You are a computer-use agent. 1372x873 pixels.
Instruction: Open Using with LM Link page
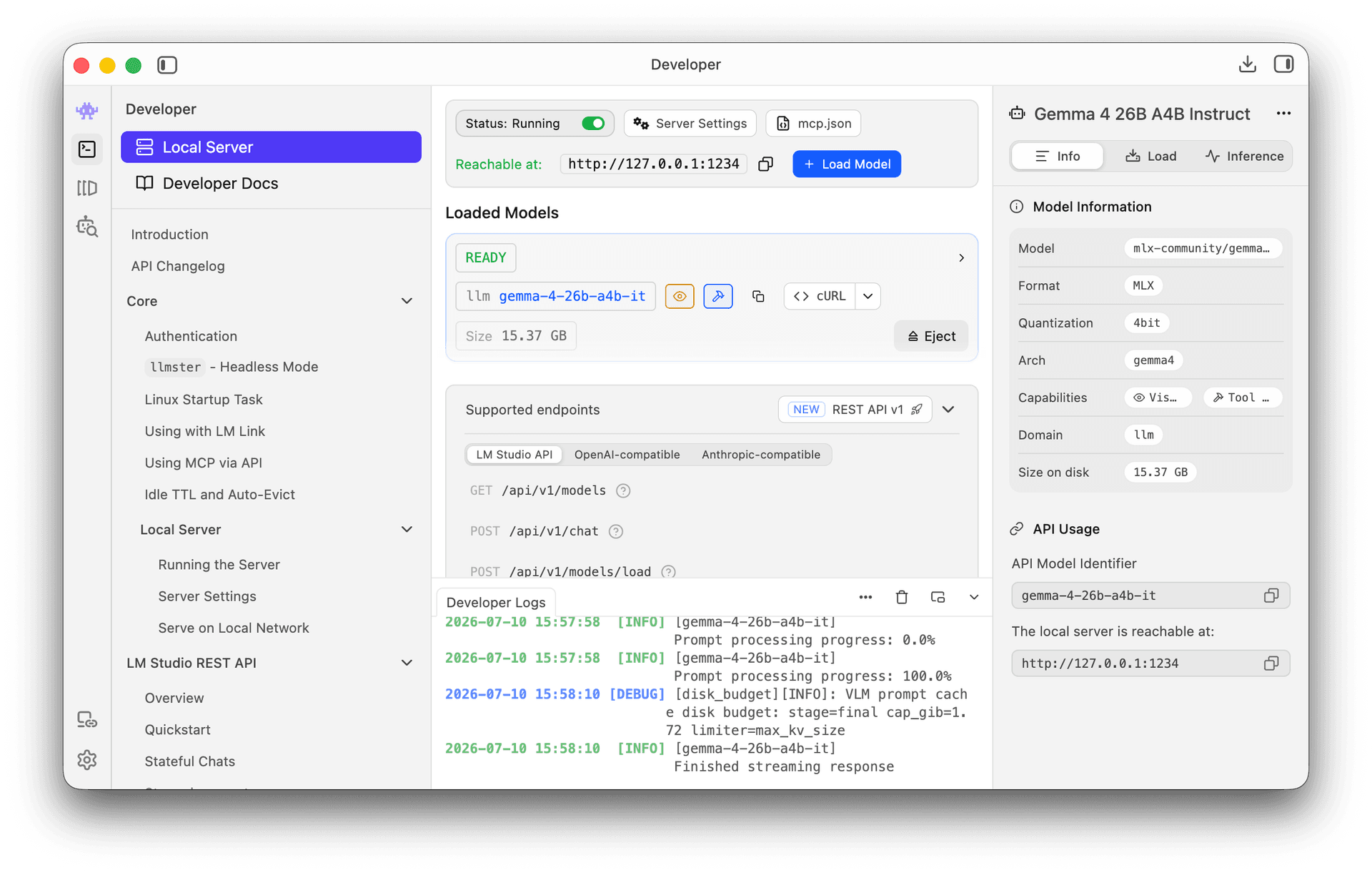(x=204, y=431)
